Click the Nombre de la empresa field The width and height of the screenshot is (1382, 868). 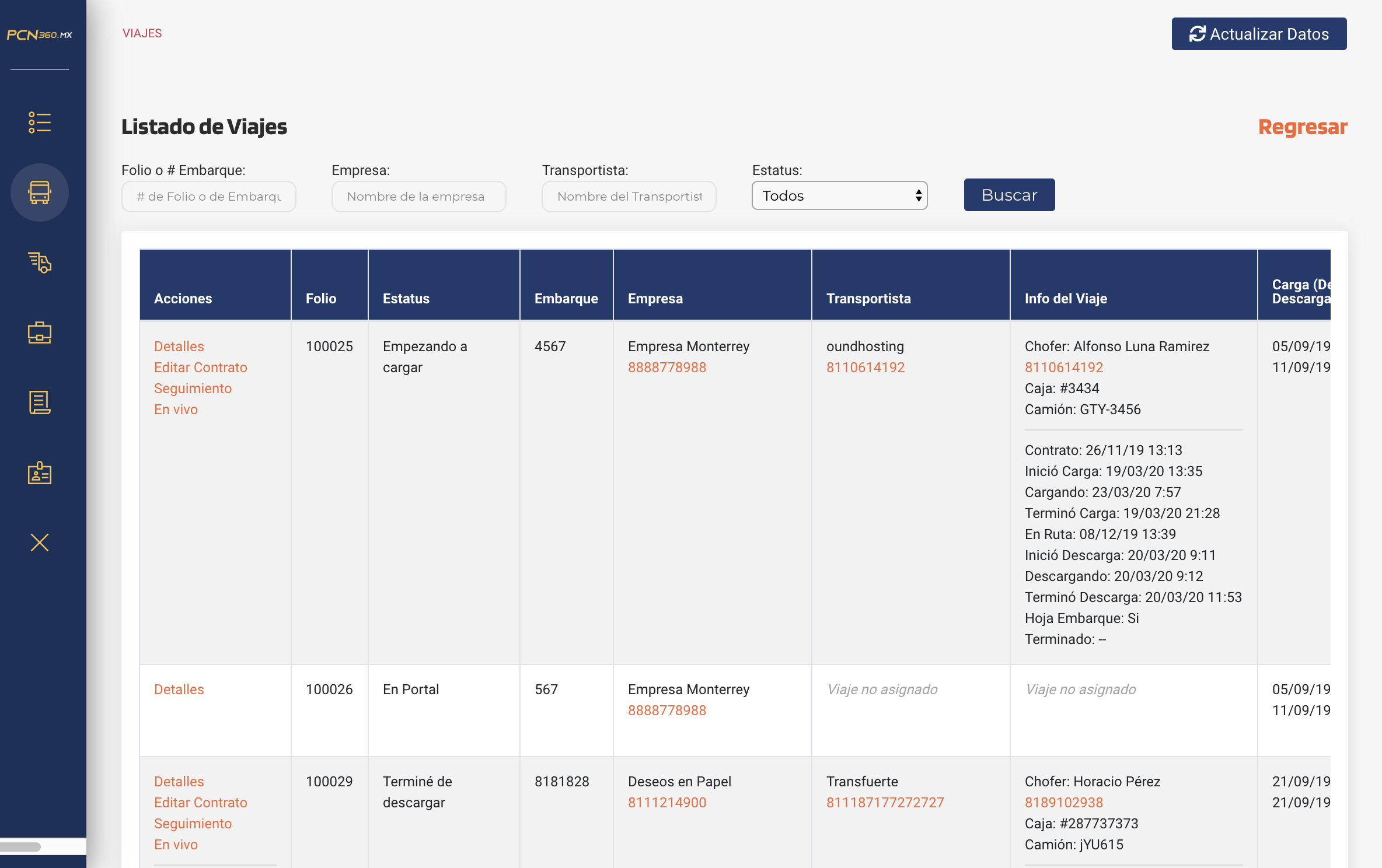419,197
